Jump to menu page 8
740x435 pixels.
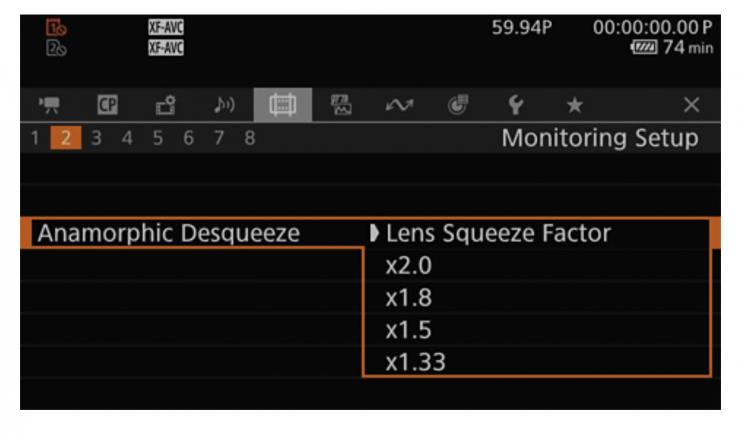(249, 138)
